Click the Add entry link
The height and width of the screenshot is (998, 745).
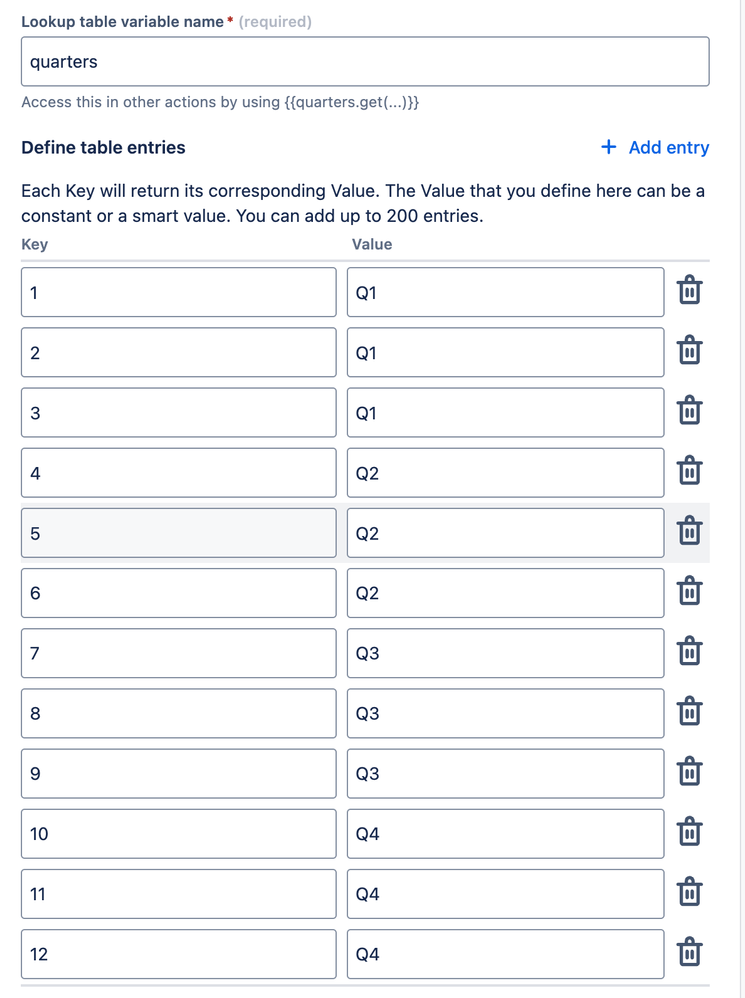click(666, 147)
